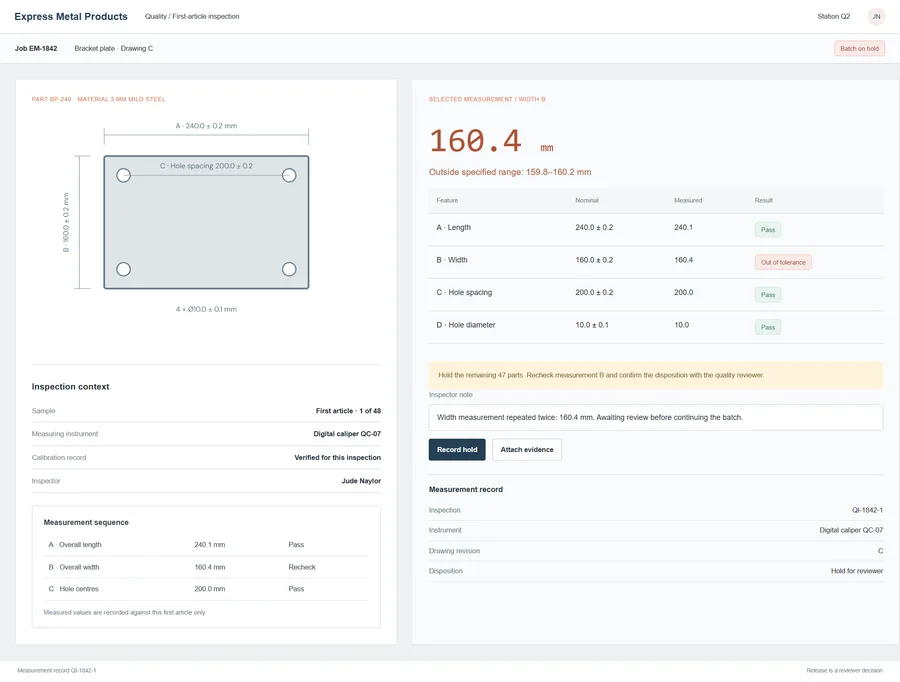Click footer text Measurement record QI-1842-1
This screenshot has width=900, height=682.
pos(57,671)
